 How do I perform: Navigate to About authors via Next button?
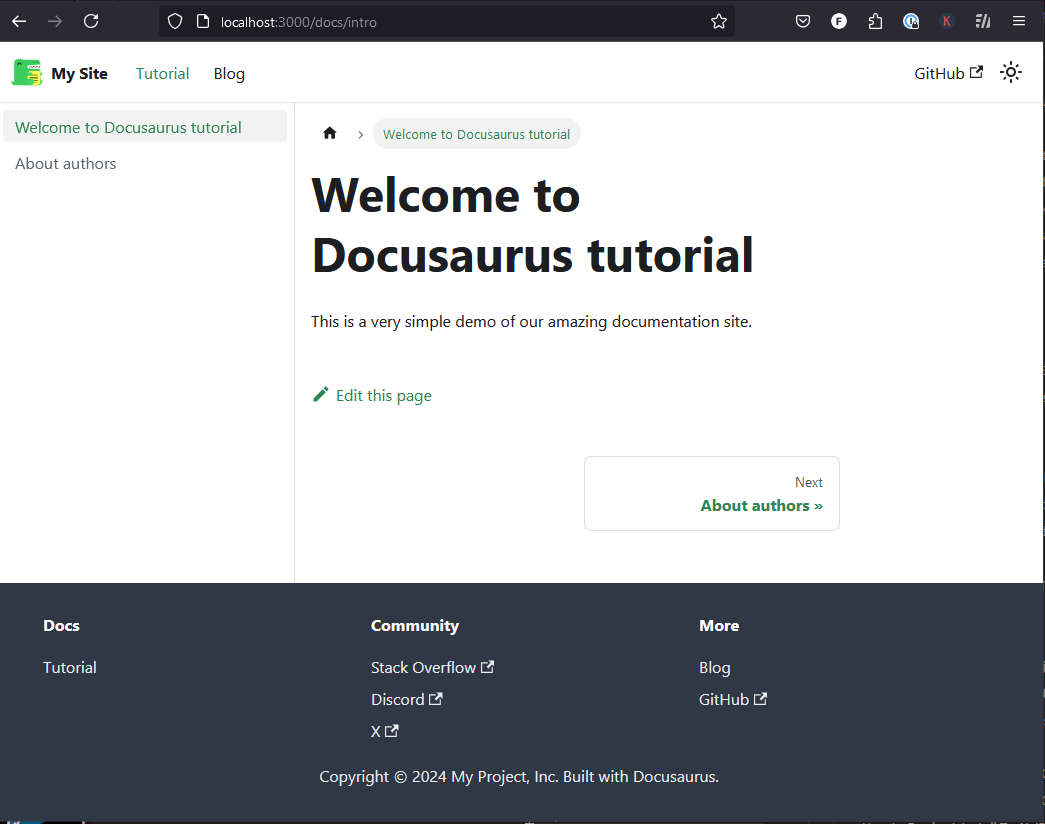(x=711, y=493)
